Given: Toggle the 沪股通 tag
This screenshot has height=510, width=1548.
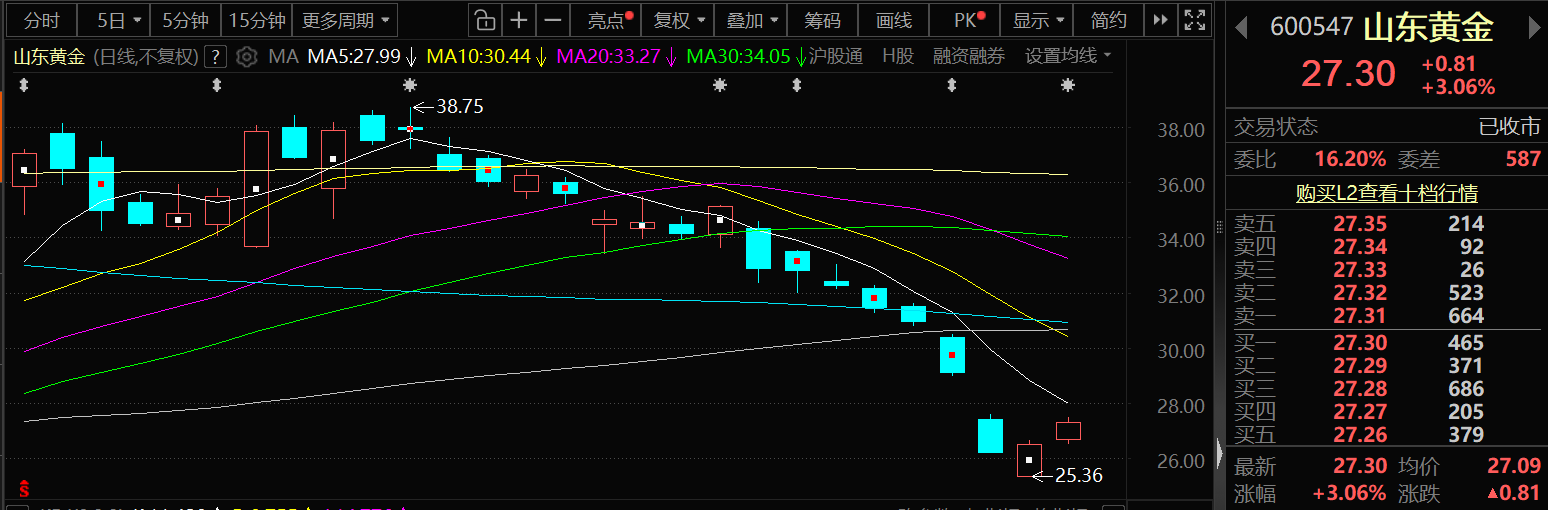Looking at the screenshot, I should point(836,57).
